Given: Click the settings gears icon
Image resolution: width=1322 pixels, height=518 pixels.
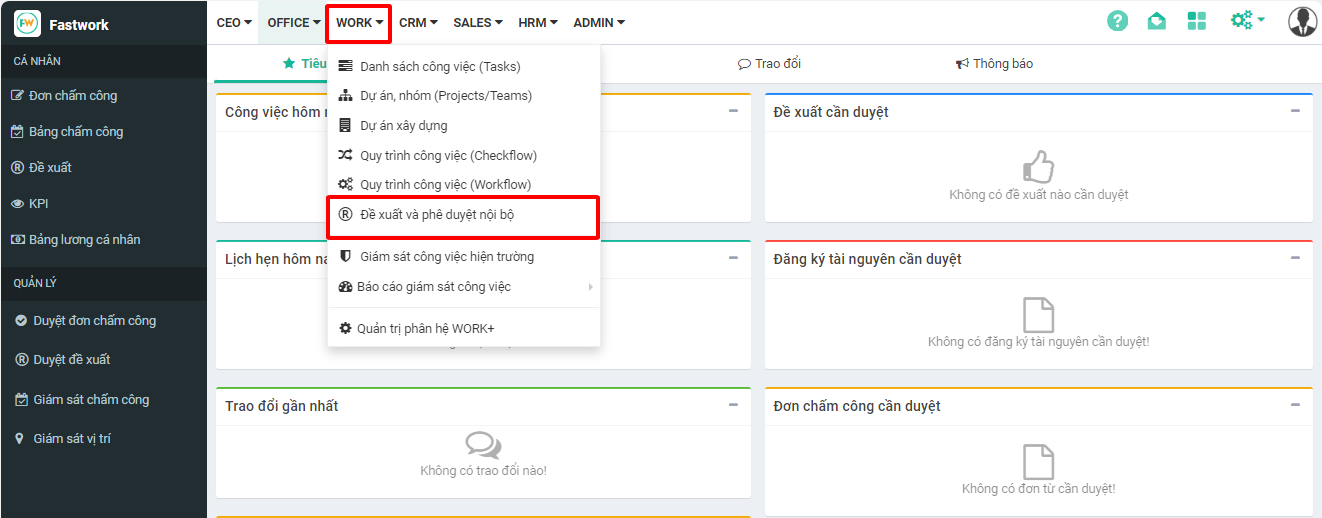Looking at the screenshot, I should pyautogui.click(x=1246, y=21).
